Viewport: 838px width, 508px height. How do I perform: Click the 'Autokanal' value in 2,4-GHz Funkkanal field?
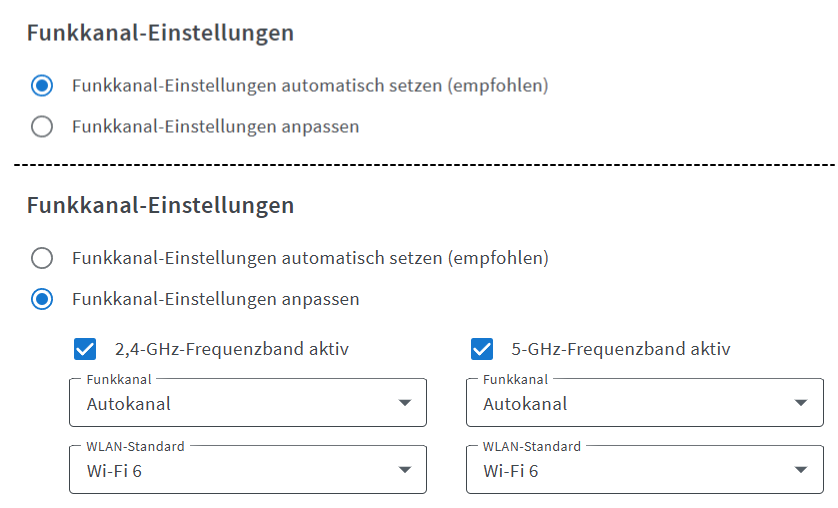(x=129, y=404)
